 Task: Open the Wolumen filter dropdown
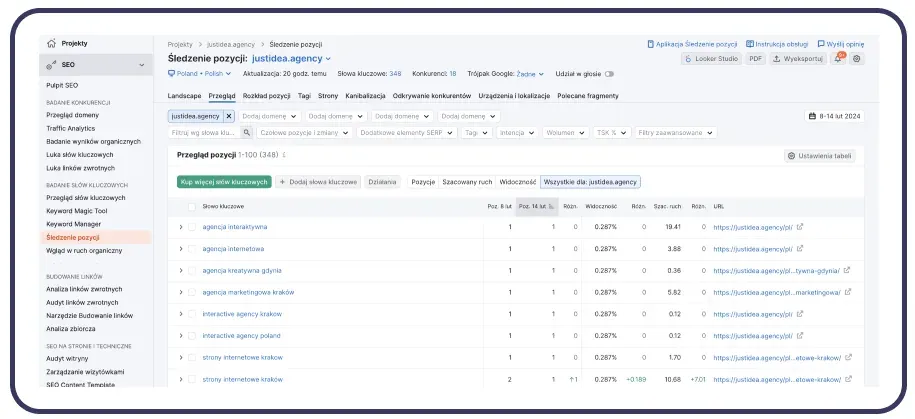tap(565, 132)
